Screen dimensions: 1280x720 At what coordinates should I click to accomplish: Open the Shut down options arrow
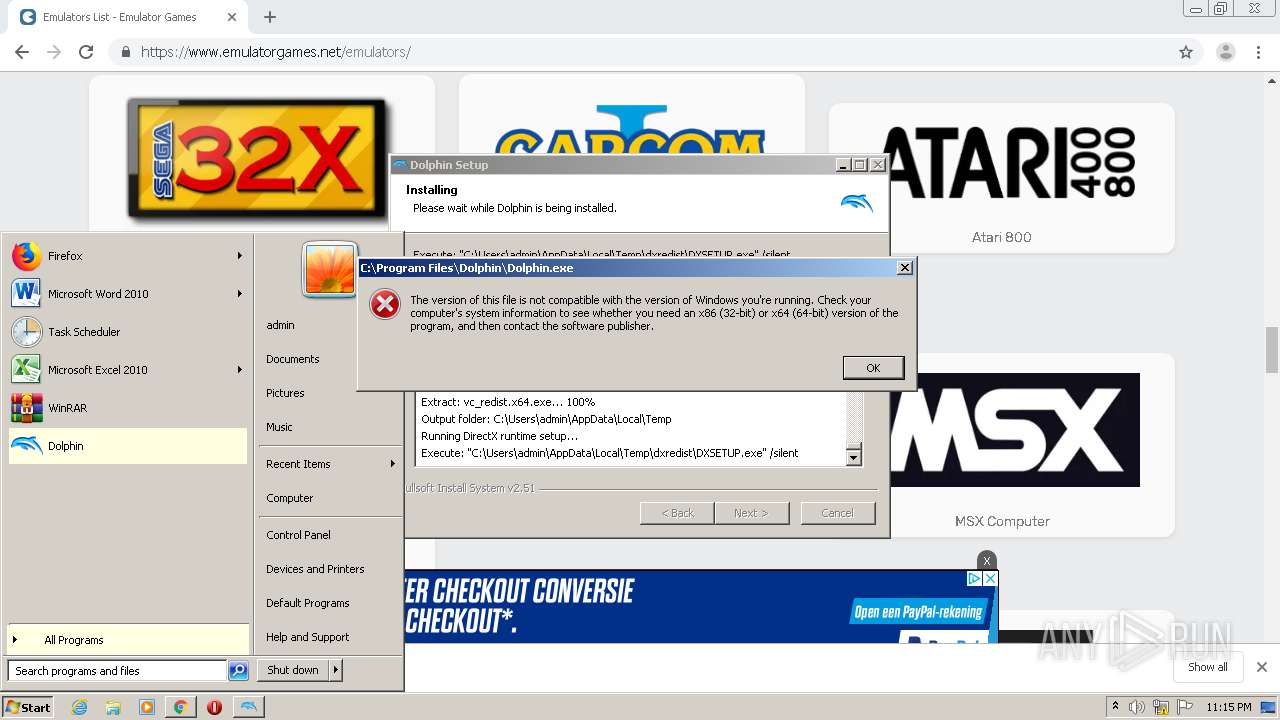tap(335, 670)
